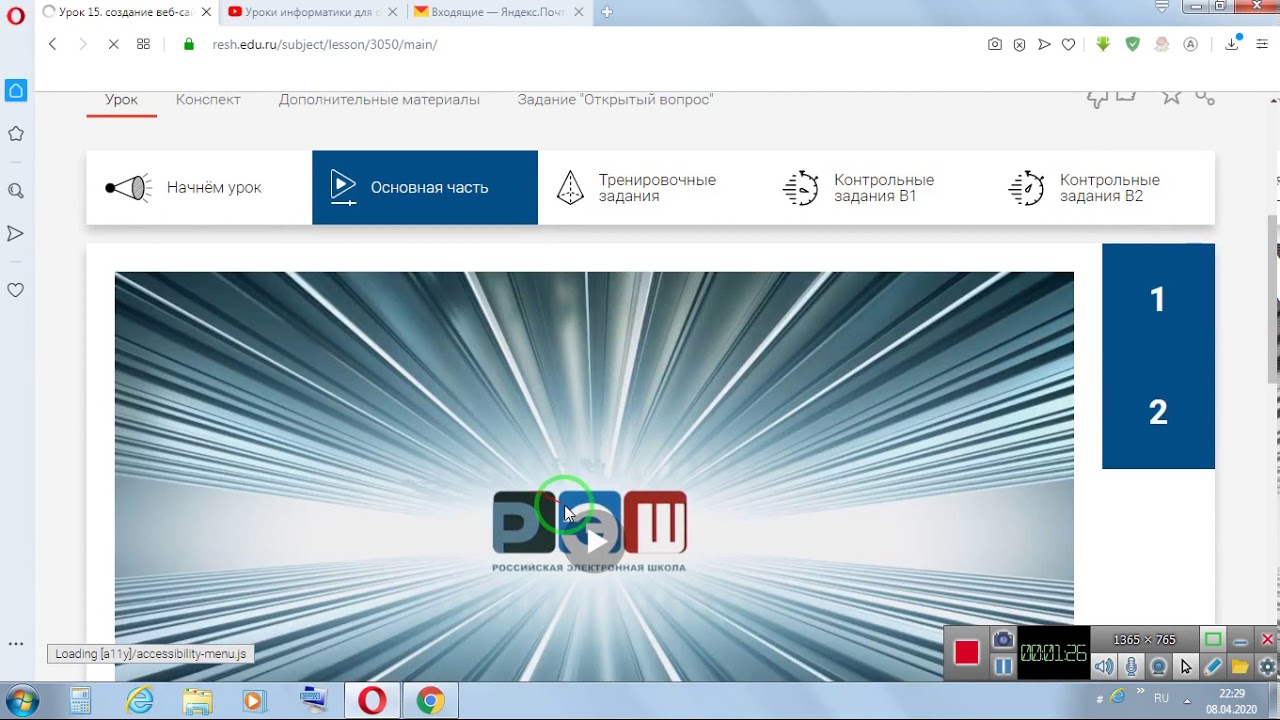Open Задание "Открытый вопрос" tab

coord(615,99)
